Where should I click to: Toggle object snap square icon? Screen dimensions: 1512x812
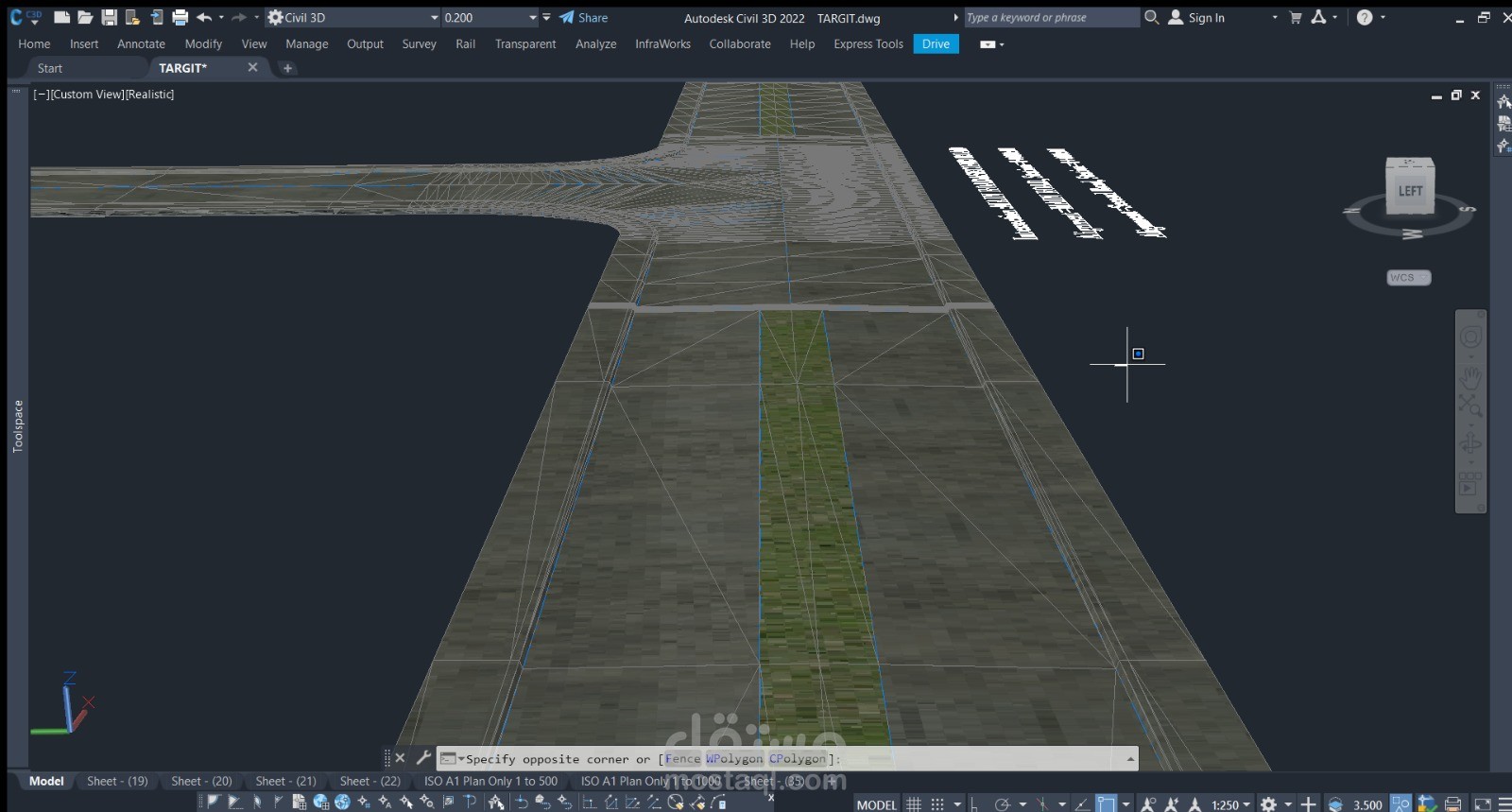(1106, 804)
